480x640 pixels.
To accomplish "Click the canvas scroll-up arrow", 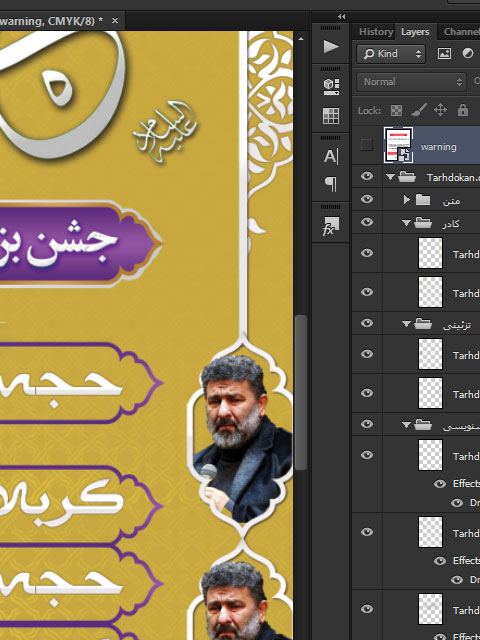I will click(301, 39).
